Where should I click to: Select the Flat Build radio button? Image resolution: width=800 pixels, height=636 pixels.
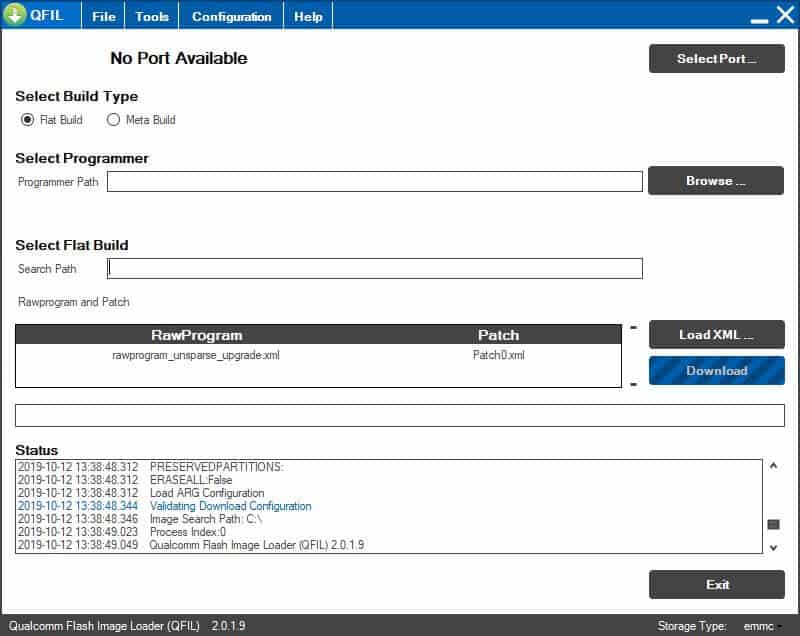click(28, 120)
